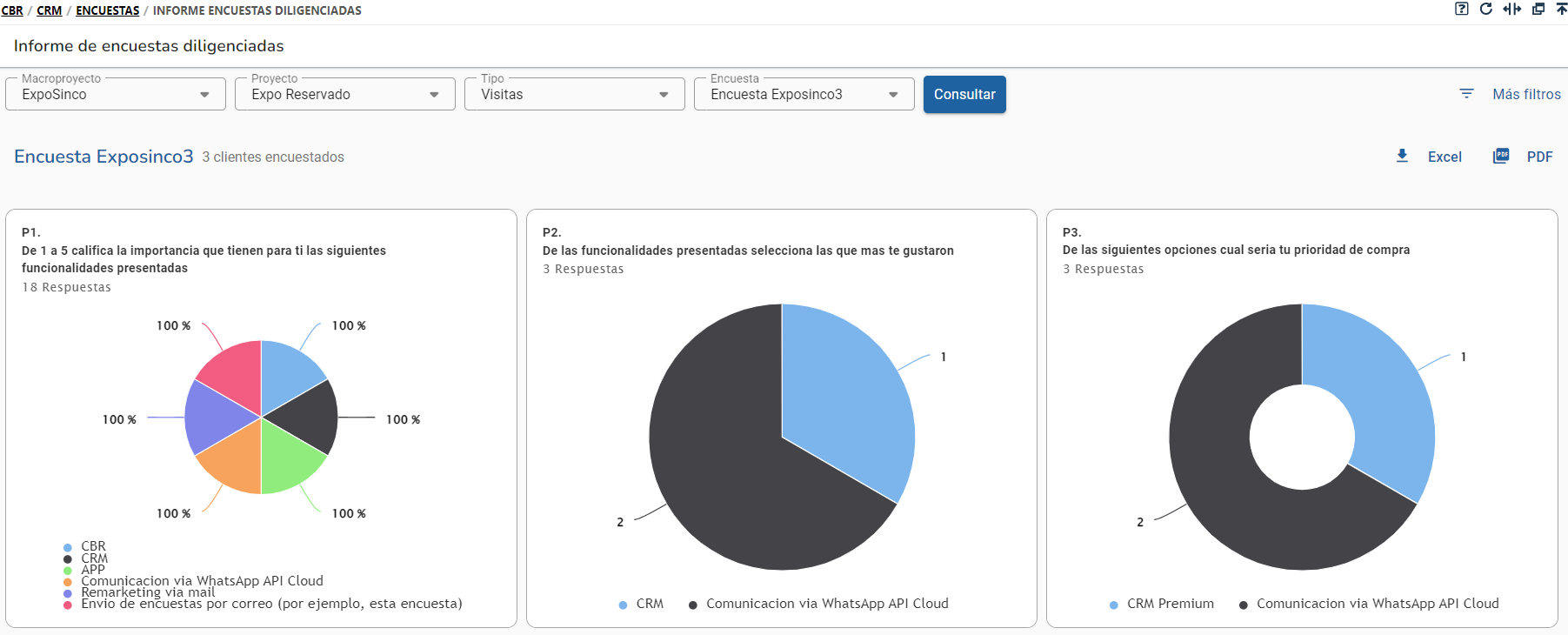Click the '3 clientes encuestados' text
The image size is (1568, 635).
click(x=273, y=157)
